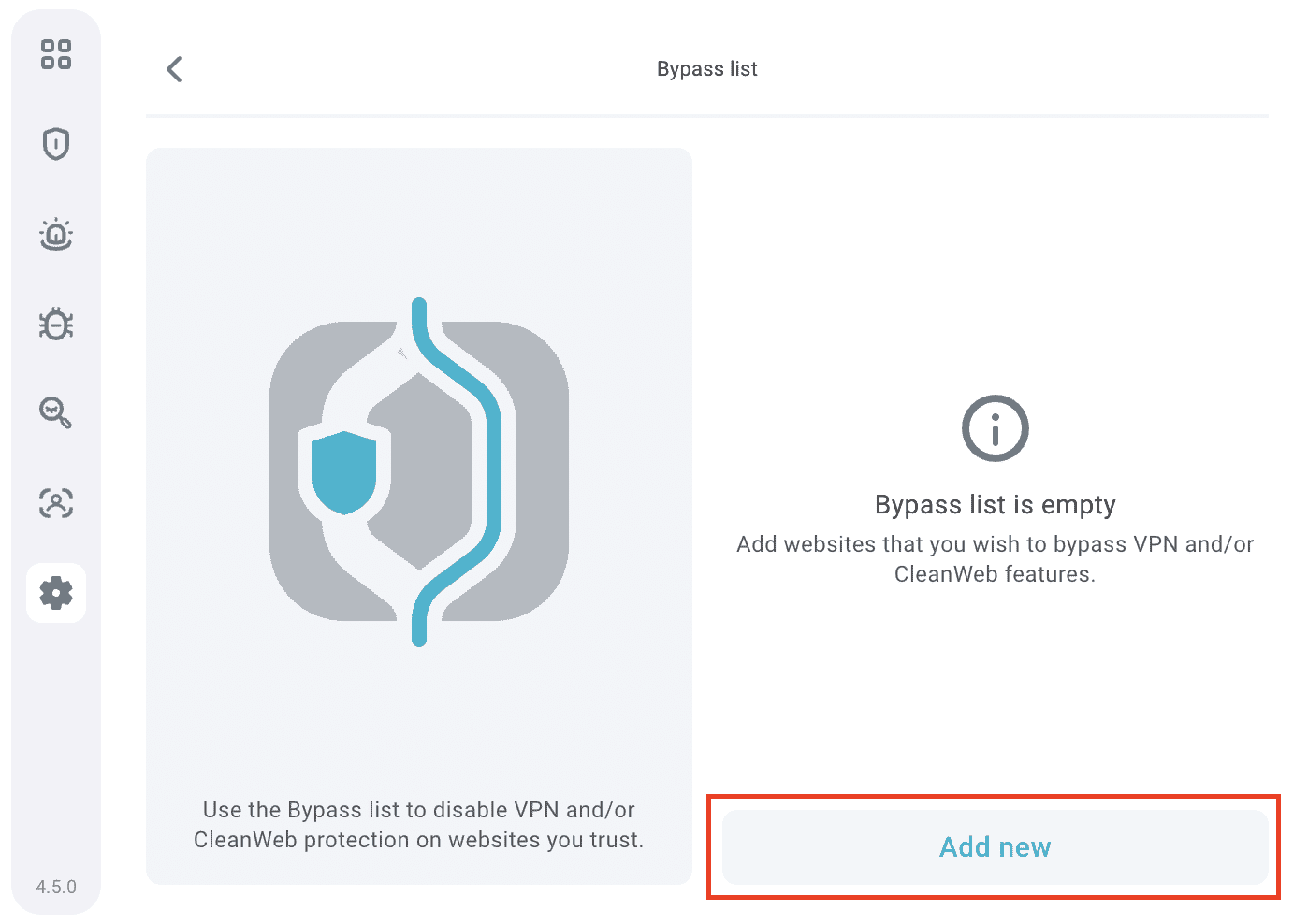1308x924 pixels.
Task: Click the Settings gear icon
Action: click(x=56, y=593)
